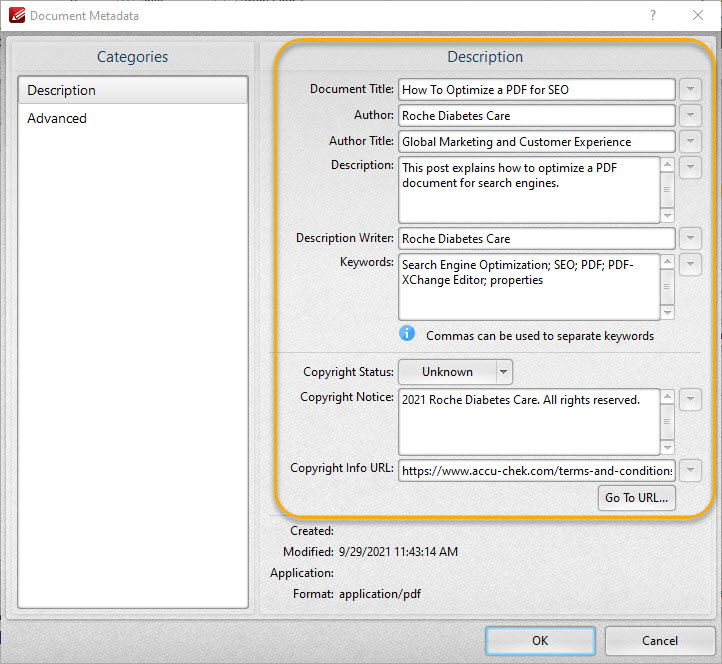
Task: Click the Author input field
Action: pos(536,116)
